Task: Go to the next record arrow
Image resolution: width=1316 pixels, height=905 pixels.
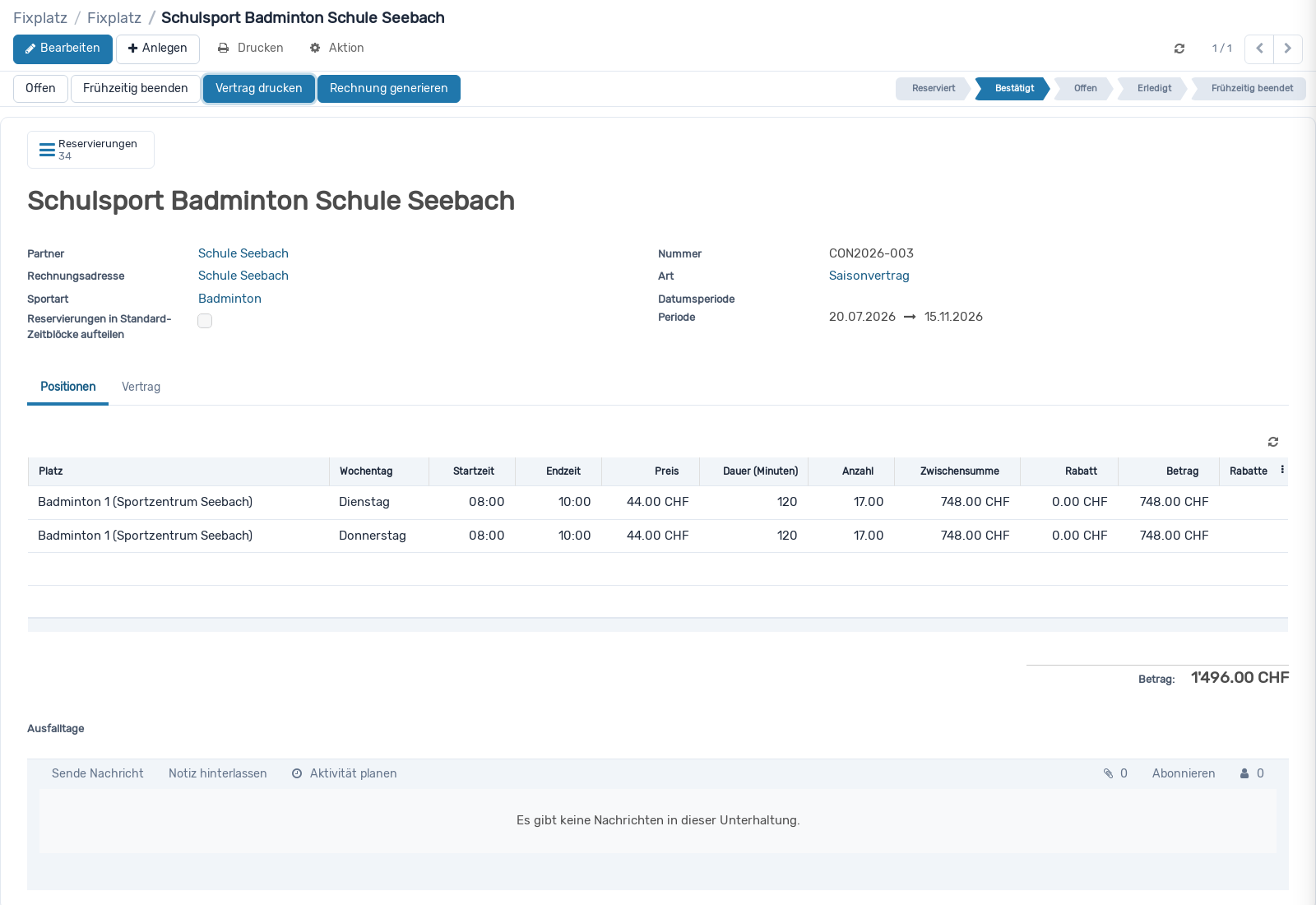Action: pos(1288,49)
